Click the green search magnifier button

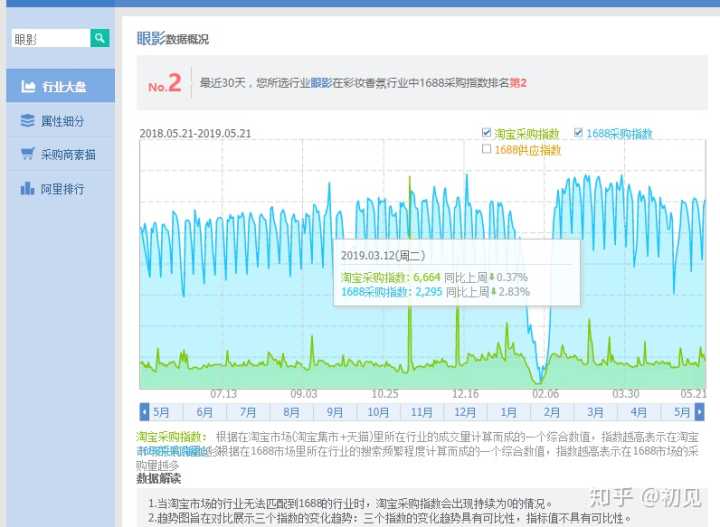[x=100, y=38]
